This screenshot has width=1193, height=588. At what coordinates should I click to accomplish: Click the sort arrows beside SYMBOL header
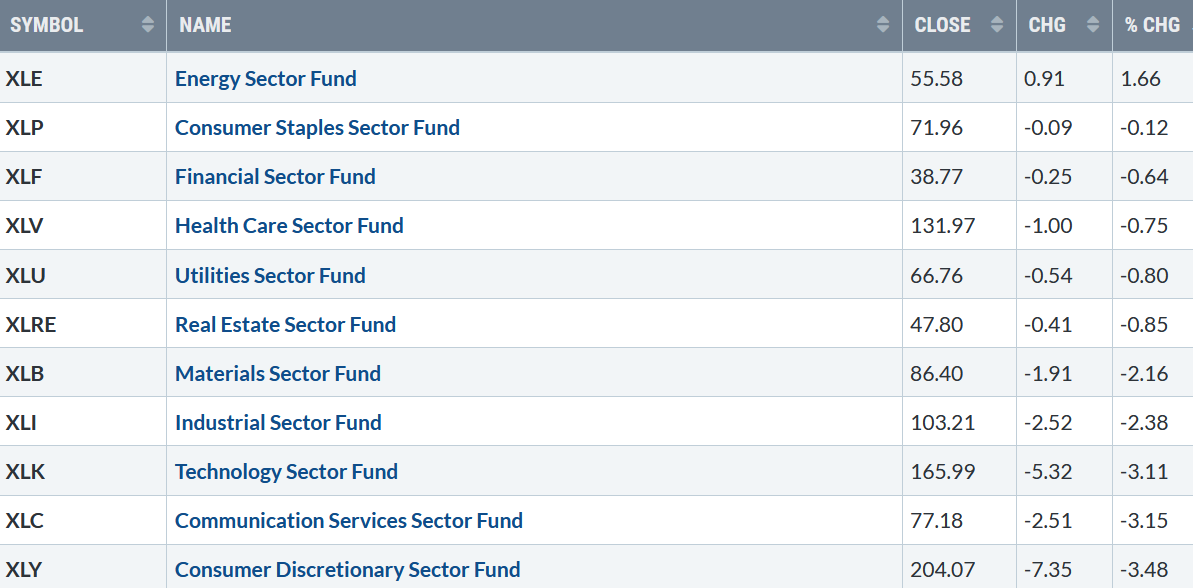tap(148, 25)
